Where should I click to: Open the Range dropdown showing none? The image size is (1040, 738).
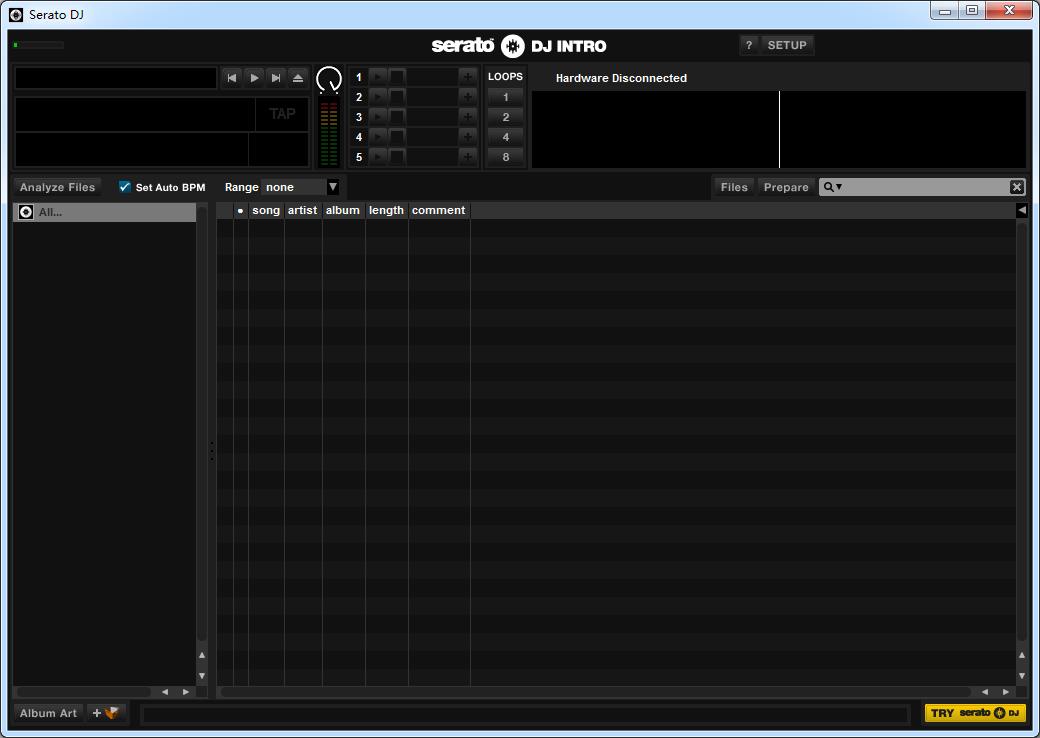300,187
